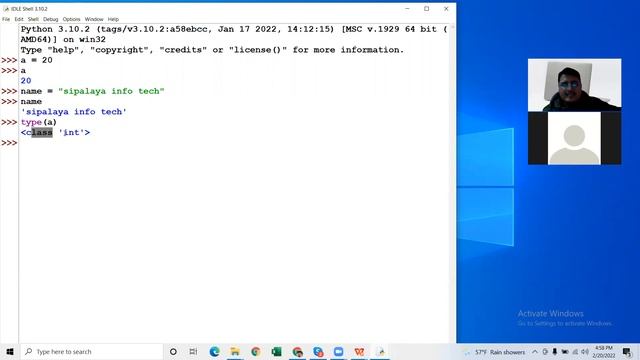Viewport: 640px width, 360px height.
Task: Click the 'Type "help", "copyright"' info line
Action: (x=212, y=50)
